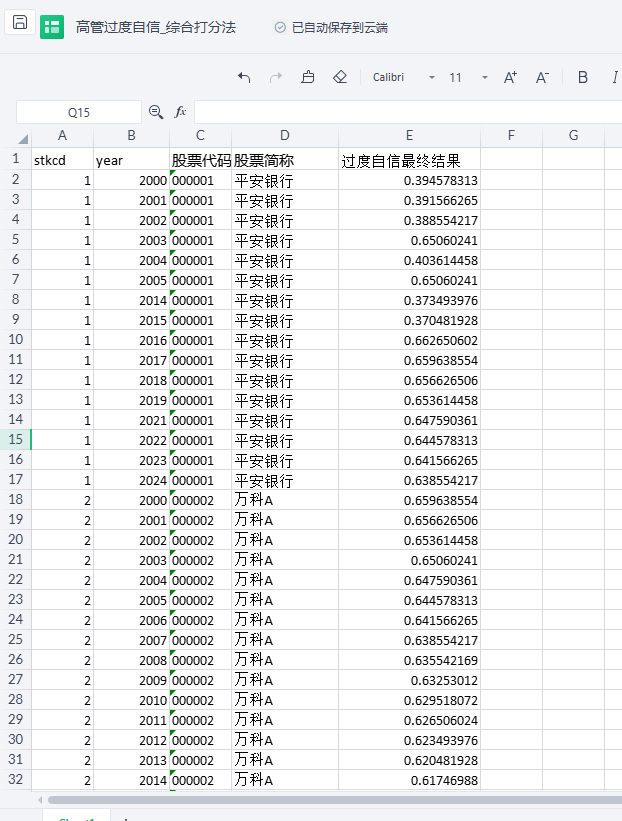Select column B header
Image resolution: width=622 pixels, height=821 pixels.
[x=131, y=136]
